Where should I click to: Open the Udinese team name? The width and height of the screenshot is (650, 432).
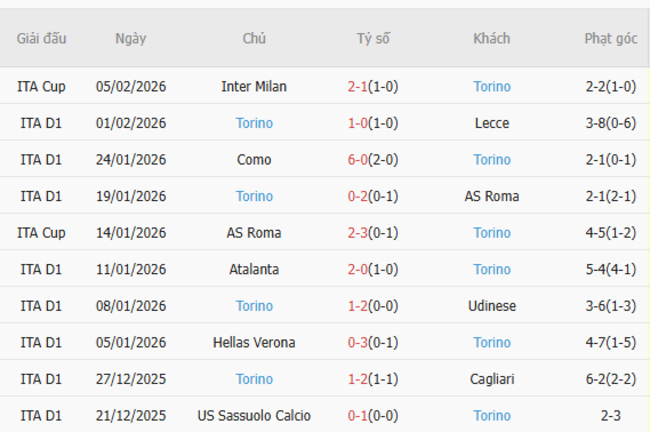pos(492,306)
